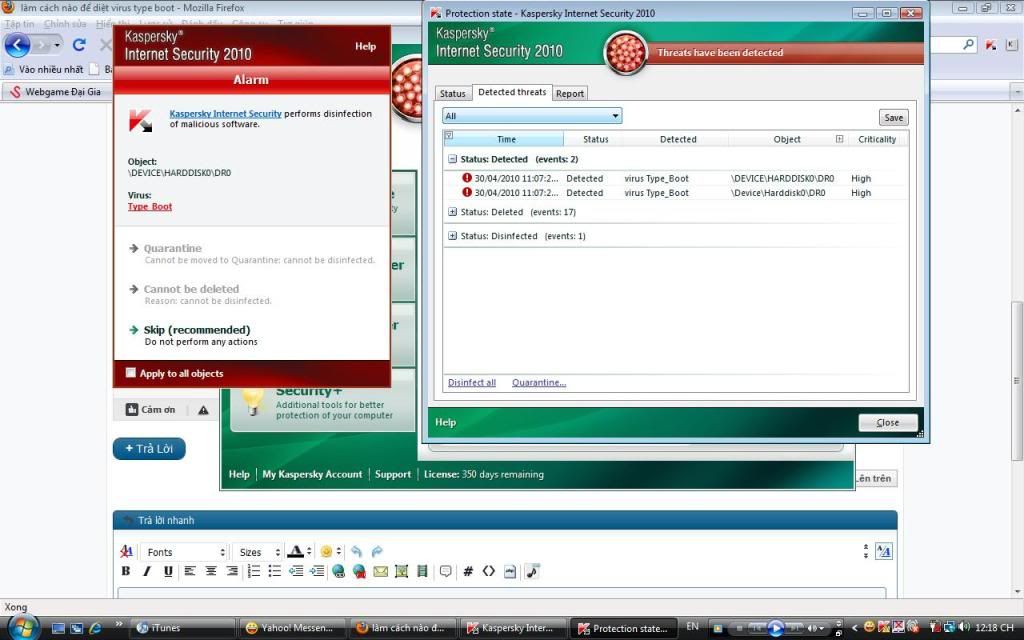Viewport: 1024px width, 640px height.
Task: Insert video filmstrip icon
Action: 423,571
